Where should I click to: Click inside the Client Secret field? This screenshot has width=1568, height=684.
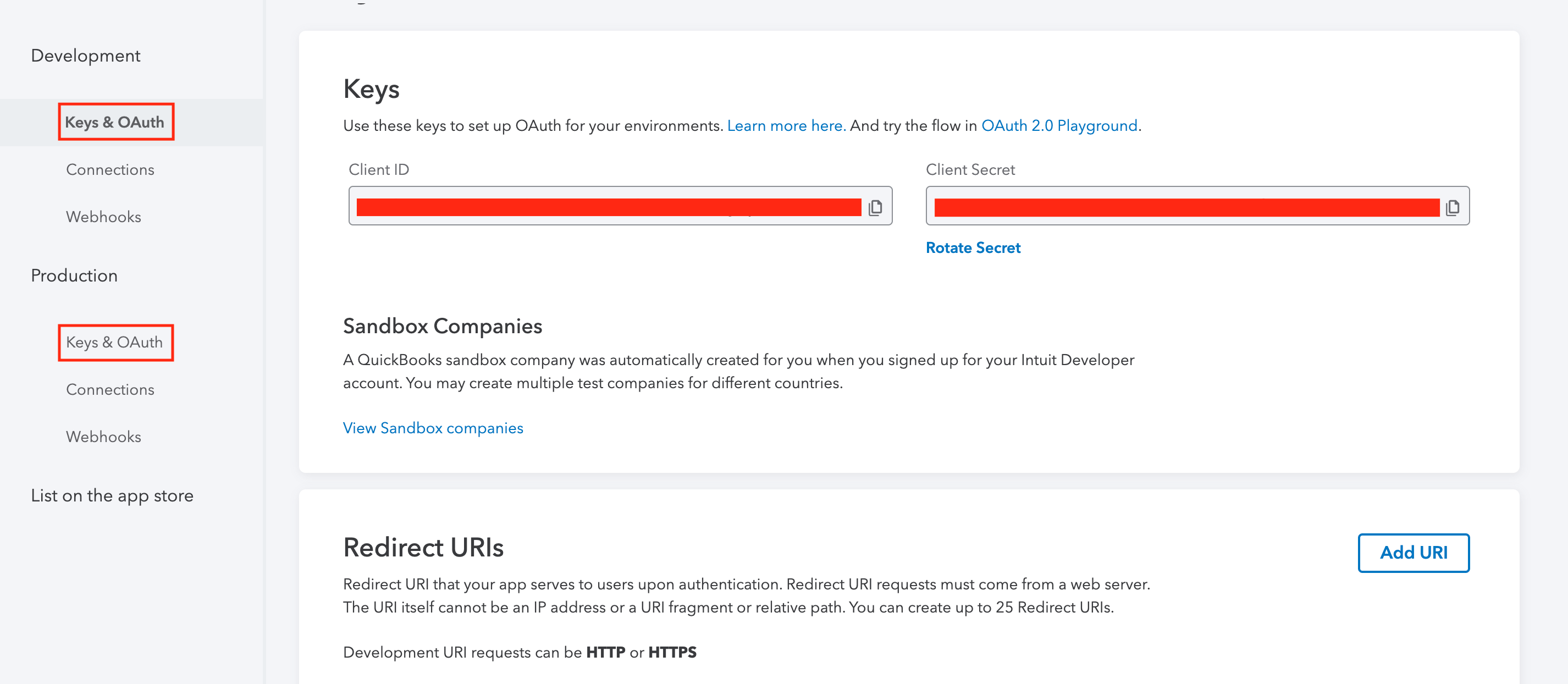pos(1186,207)
